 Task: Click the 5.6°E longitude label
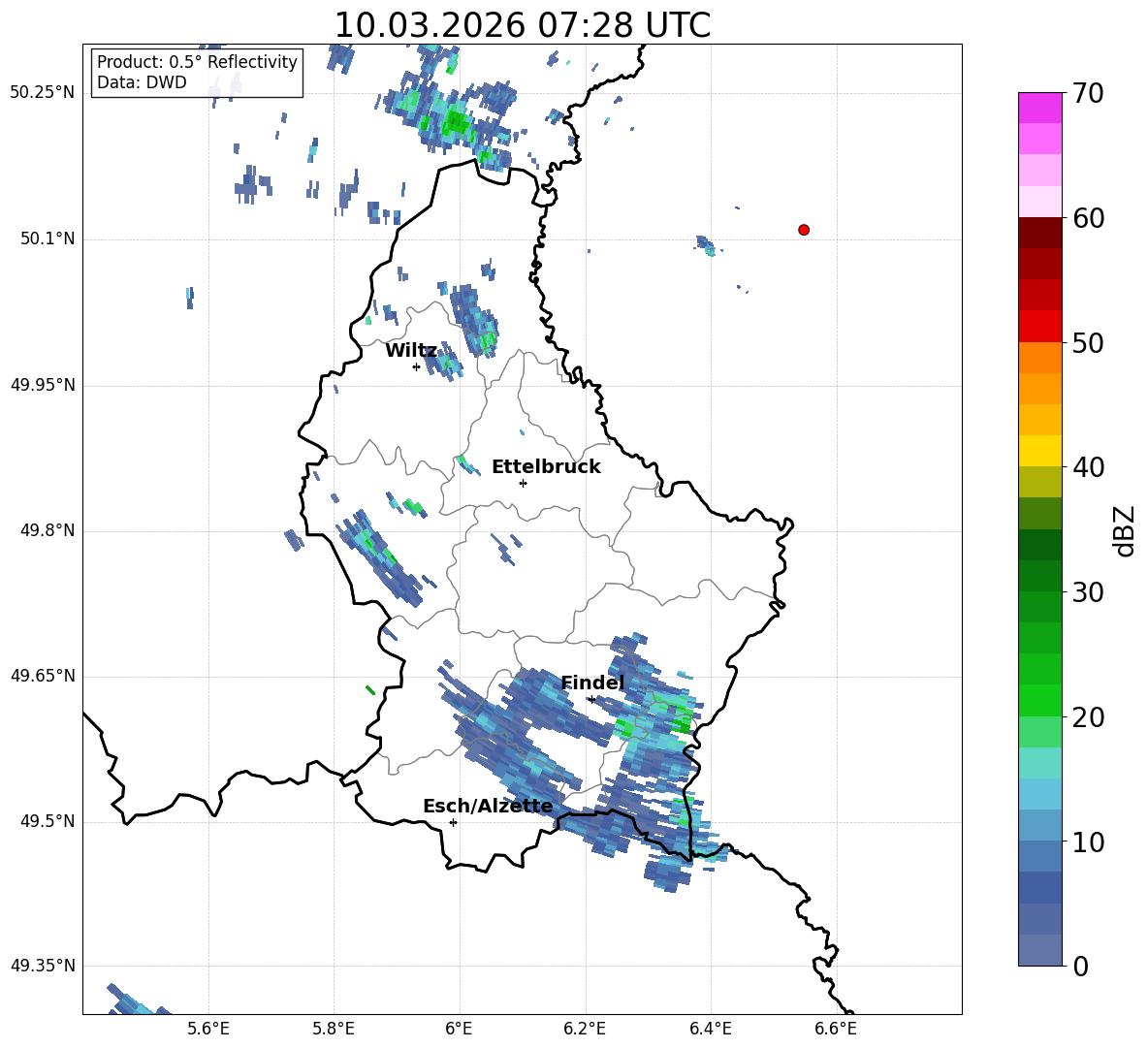(x=207, y=1029)
